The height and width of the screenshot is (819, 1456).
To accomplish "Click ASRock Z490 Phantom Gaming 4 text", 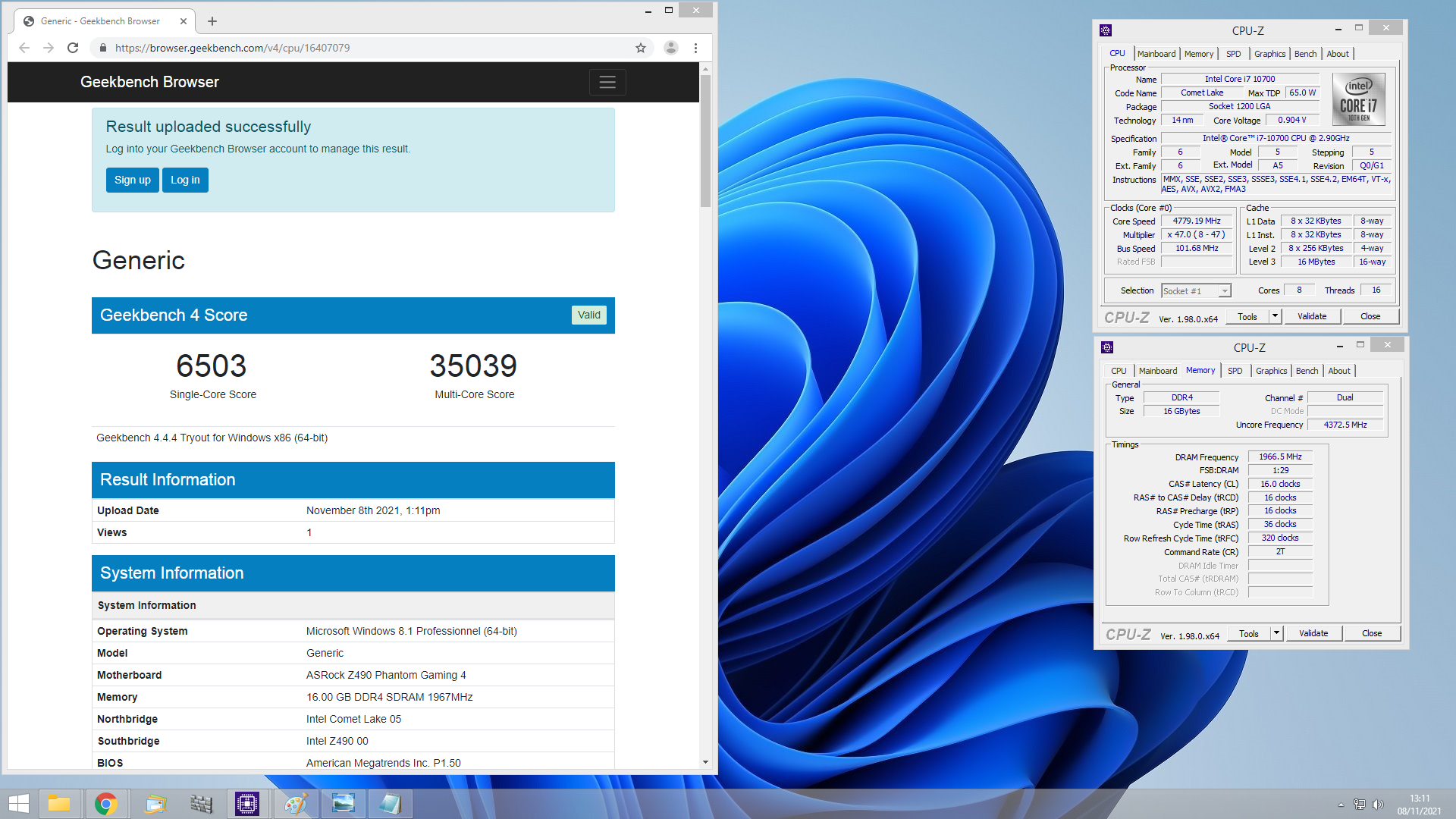I will (x=386, y=675).
